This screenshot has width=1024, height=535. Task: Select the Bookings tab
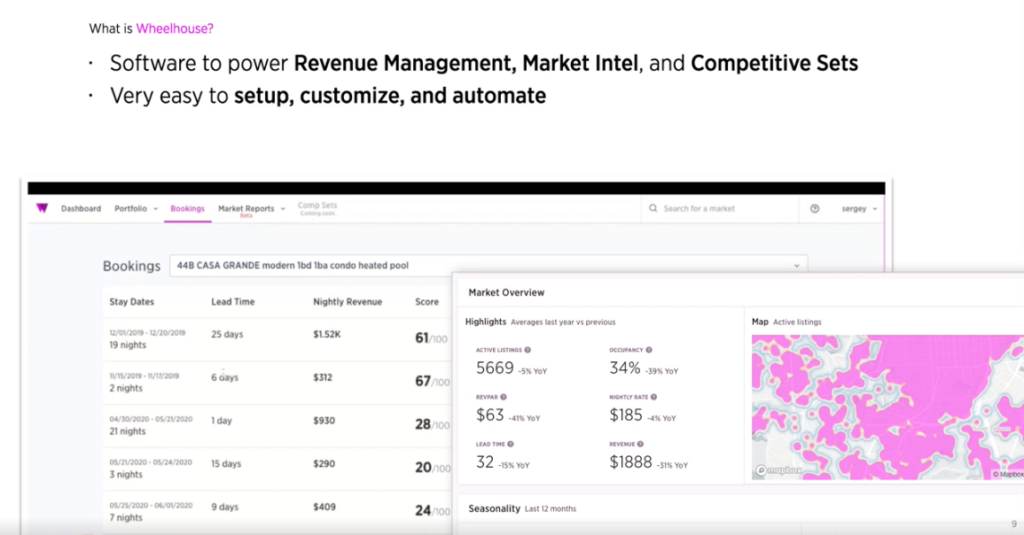click(187, 208)
